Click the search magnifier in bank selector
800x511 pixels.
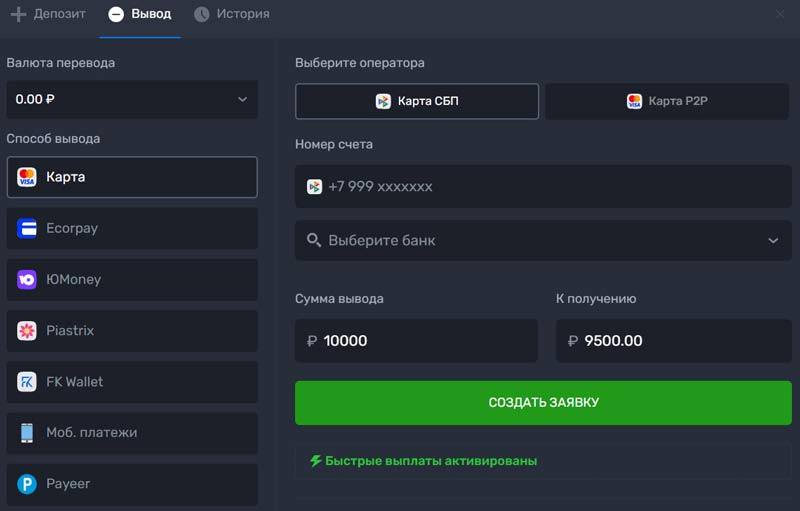tap(314, 241)
